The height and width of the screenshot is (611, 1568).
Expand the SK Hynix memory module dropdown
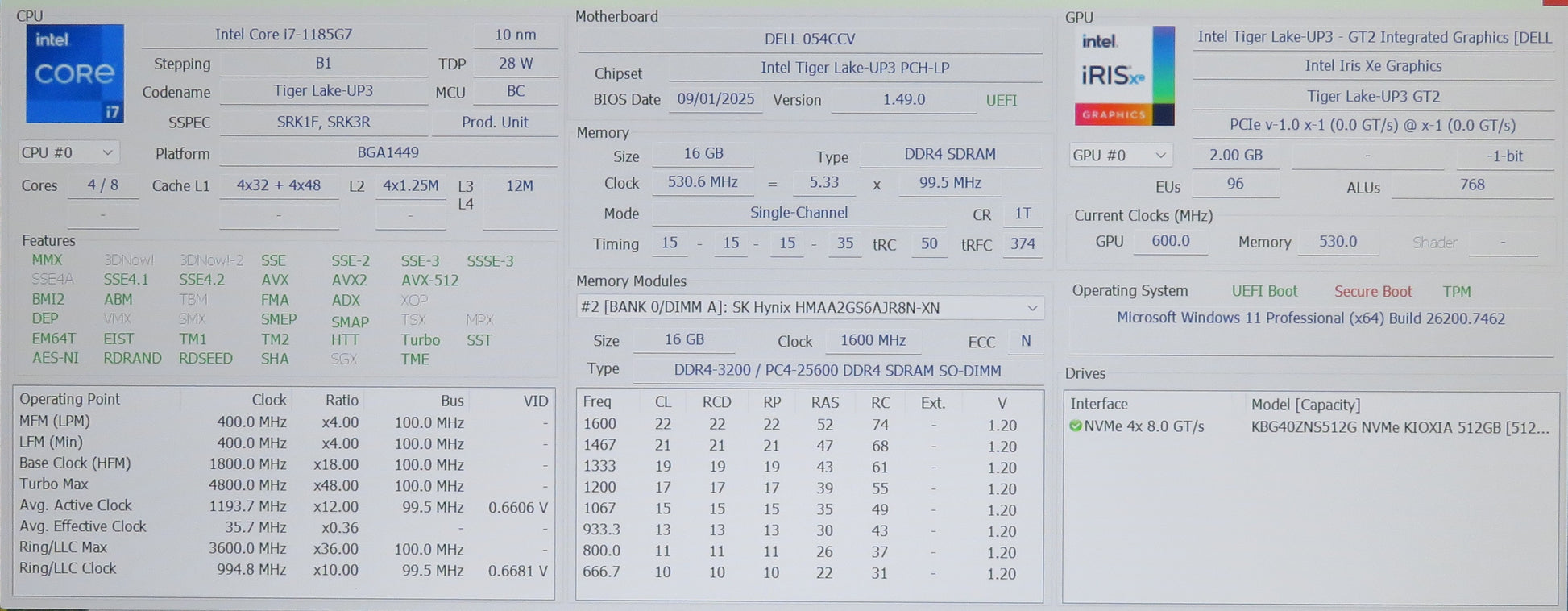pyautogui.click(x=810, y=308)
